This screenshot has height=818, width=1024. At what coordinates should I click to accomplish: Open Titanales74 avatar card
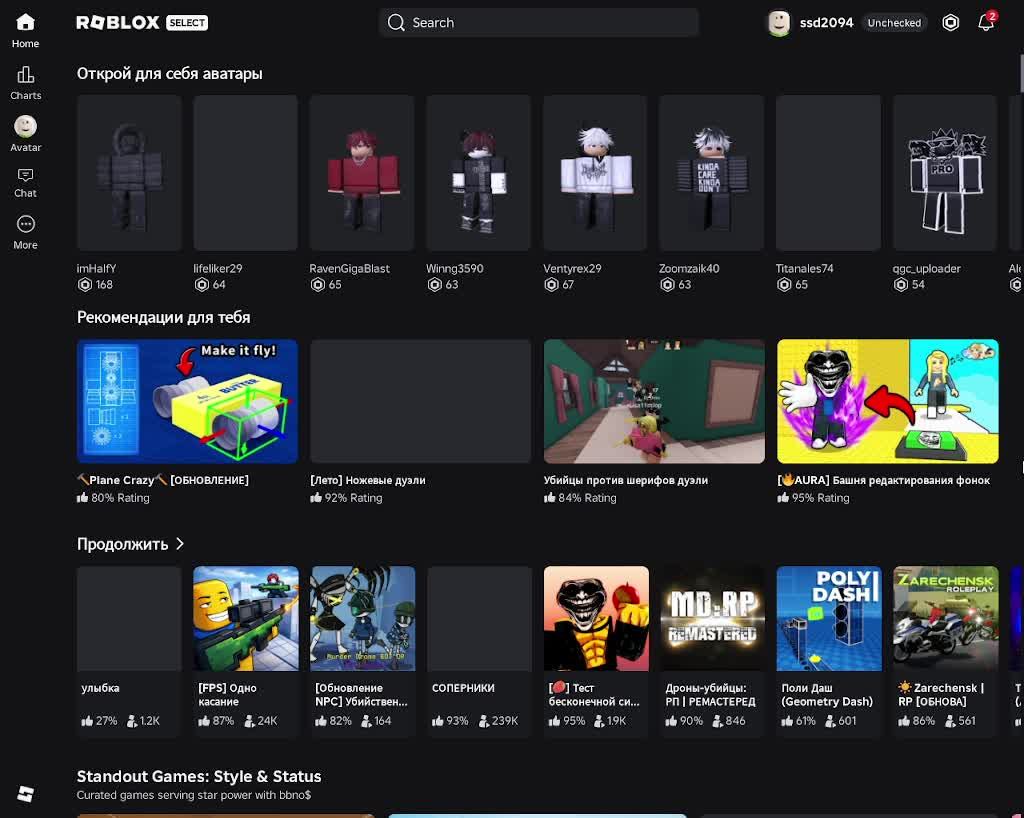tap(828, 173)
